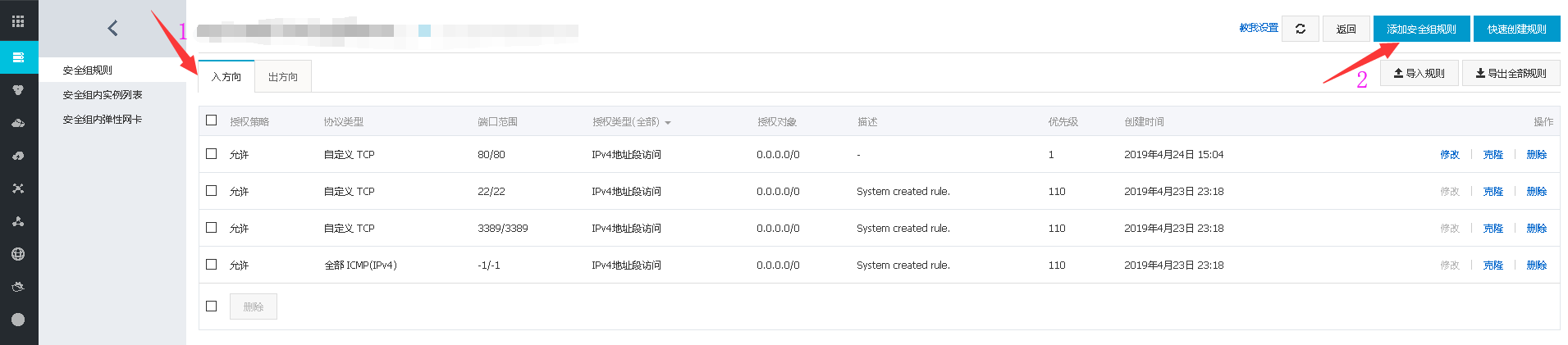Click the cloud upload sidebar icon
This screenshot has width=1568, height=345.
[x=18, y=156]
